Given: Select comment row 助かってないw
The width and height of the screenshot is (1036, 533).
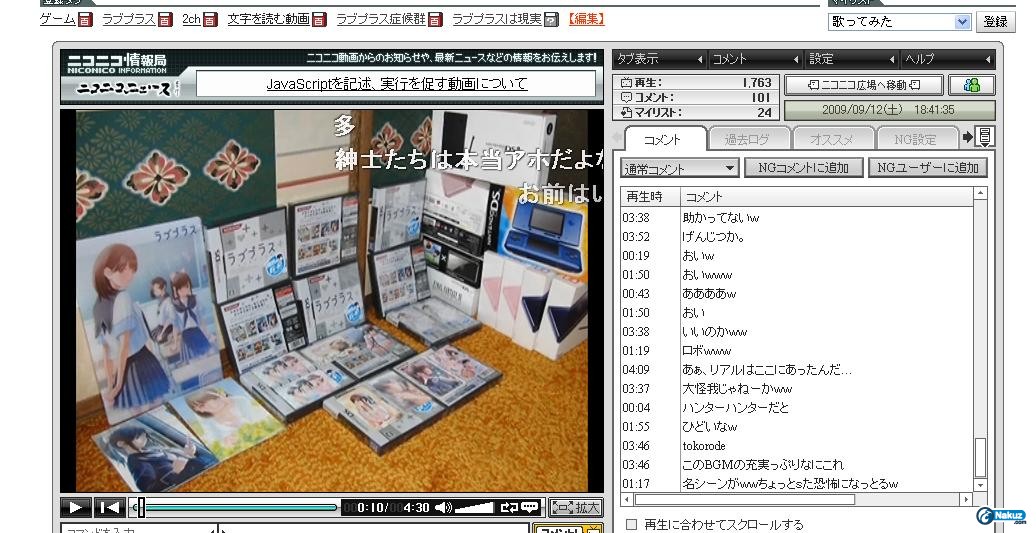Looking at the screenshot, I should (x=797, y=217).
